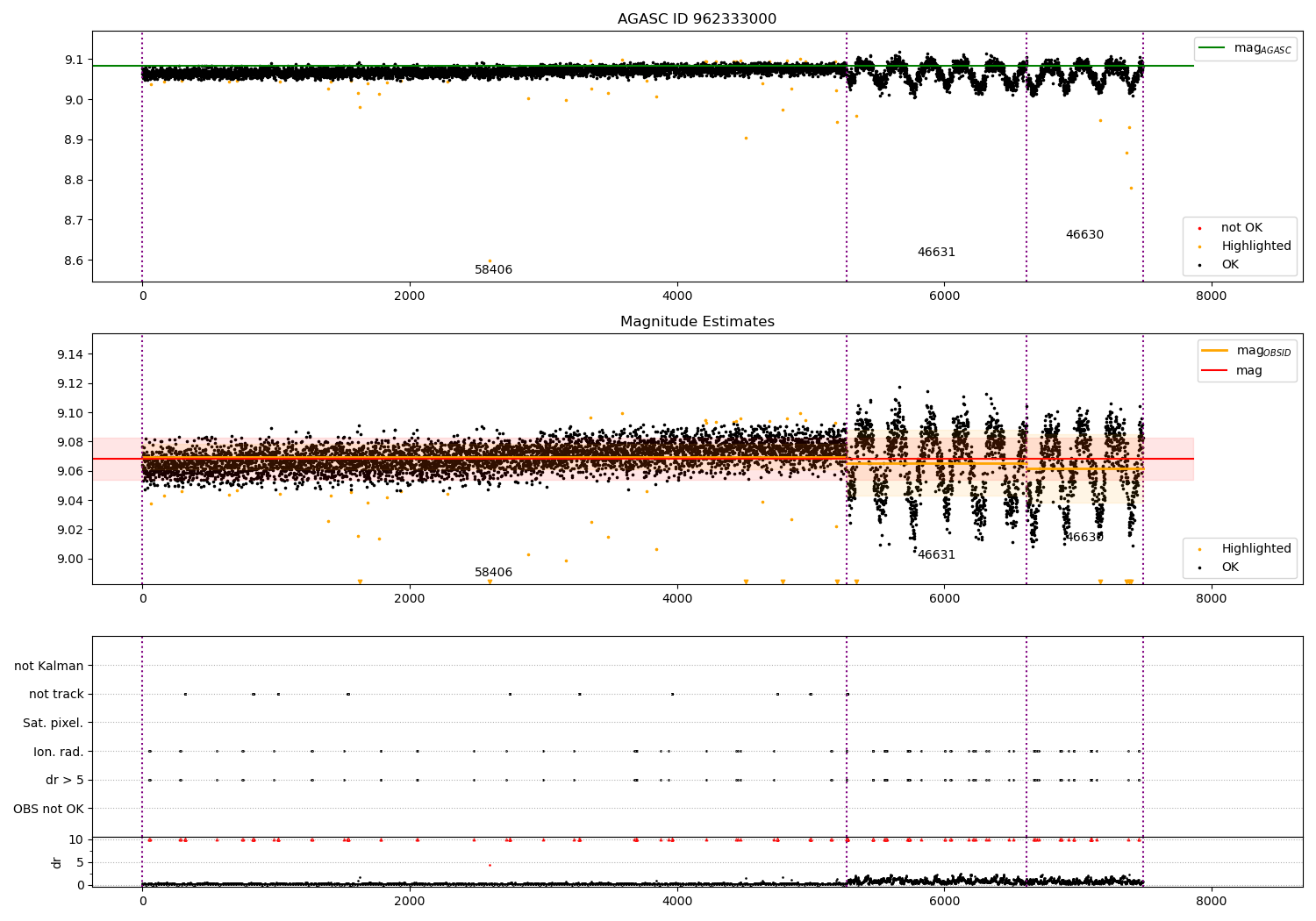Screen dimensions: 1316x921
Task: Select 'Highlighted' in Magnitude Estimates legend
Action: coord(1255,549)
